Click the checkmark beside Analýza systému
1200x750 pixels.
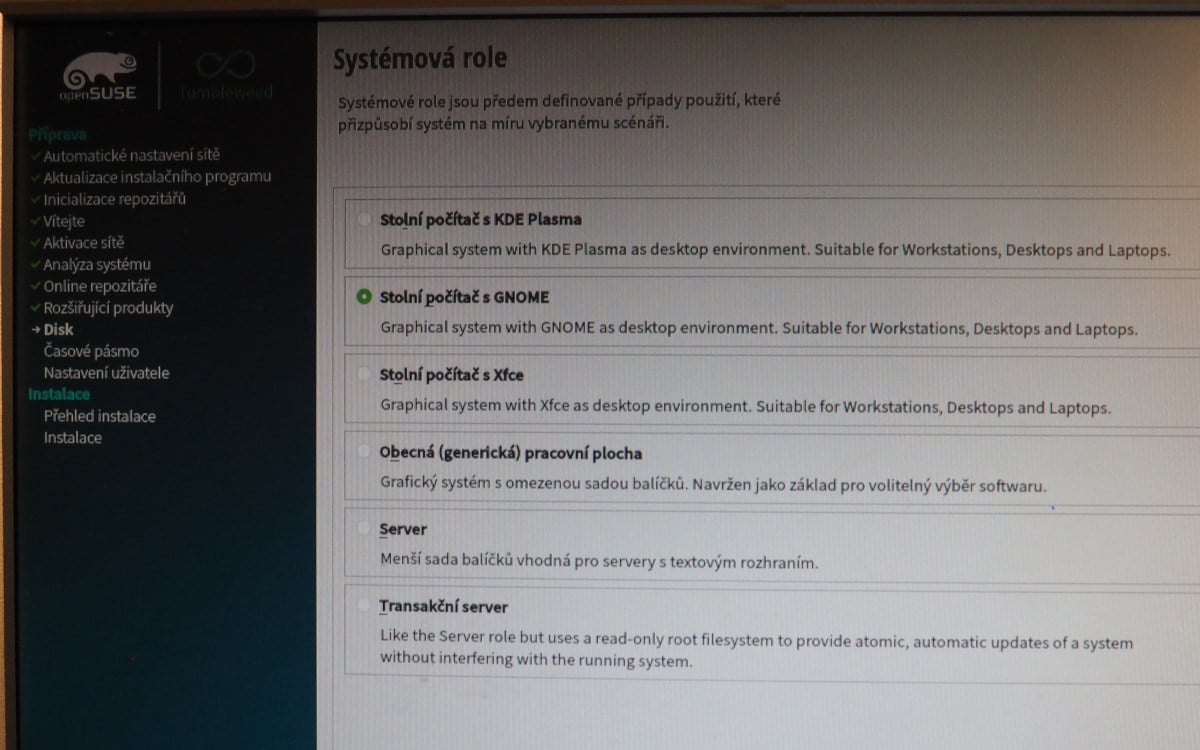34,264
